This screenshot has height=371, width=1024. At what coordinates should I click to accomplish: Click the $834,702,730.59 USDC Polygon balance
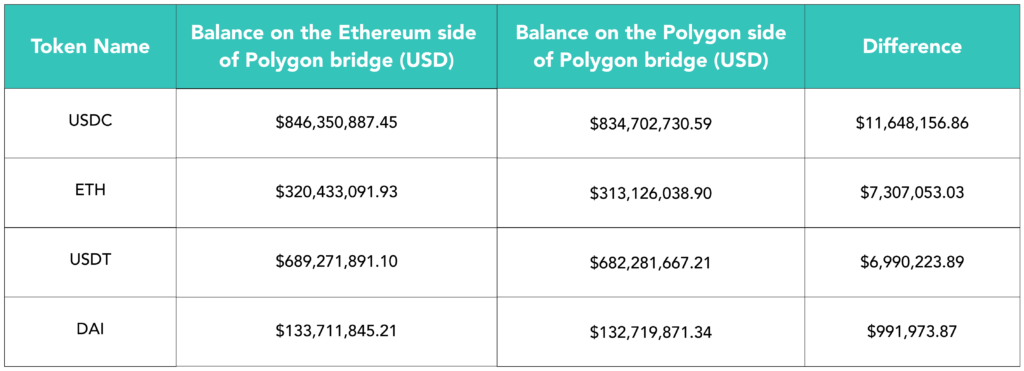click(x=650, y=123)
